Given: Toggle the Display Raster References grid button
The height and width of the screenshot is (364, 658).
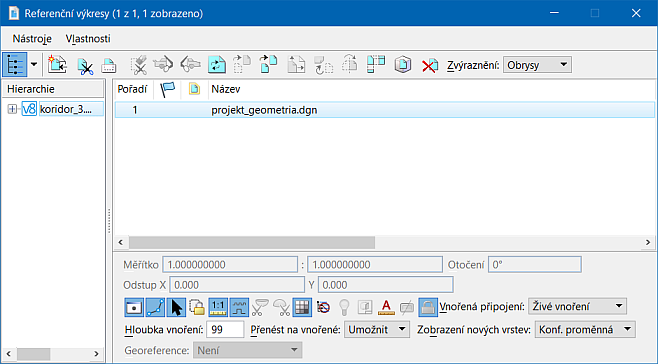Looking at the screenshot, I should click(302, 307).
